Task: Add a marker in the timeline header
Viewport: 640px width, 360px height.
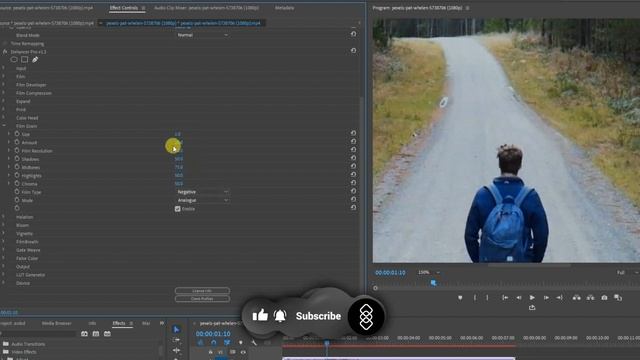Action: point(240,342)
